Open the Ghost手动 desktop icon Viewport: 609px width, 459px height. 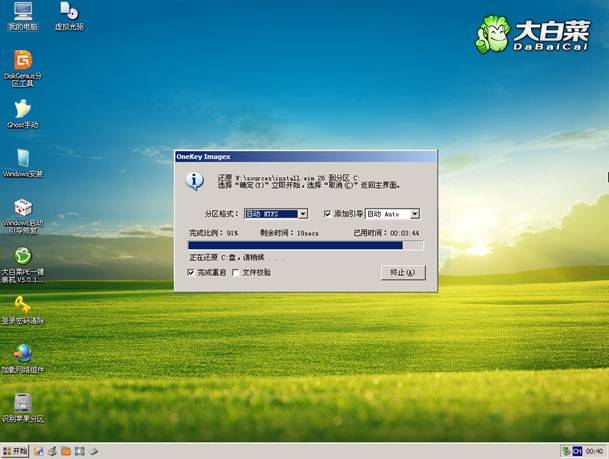coord(21,109)
